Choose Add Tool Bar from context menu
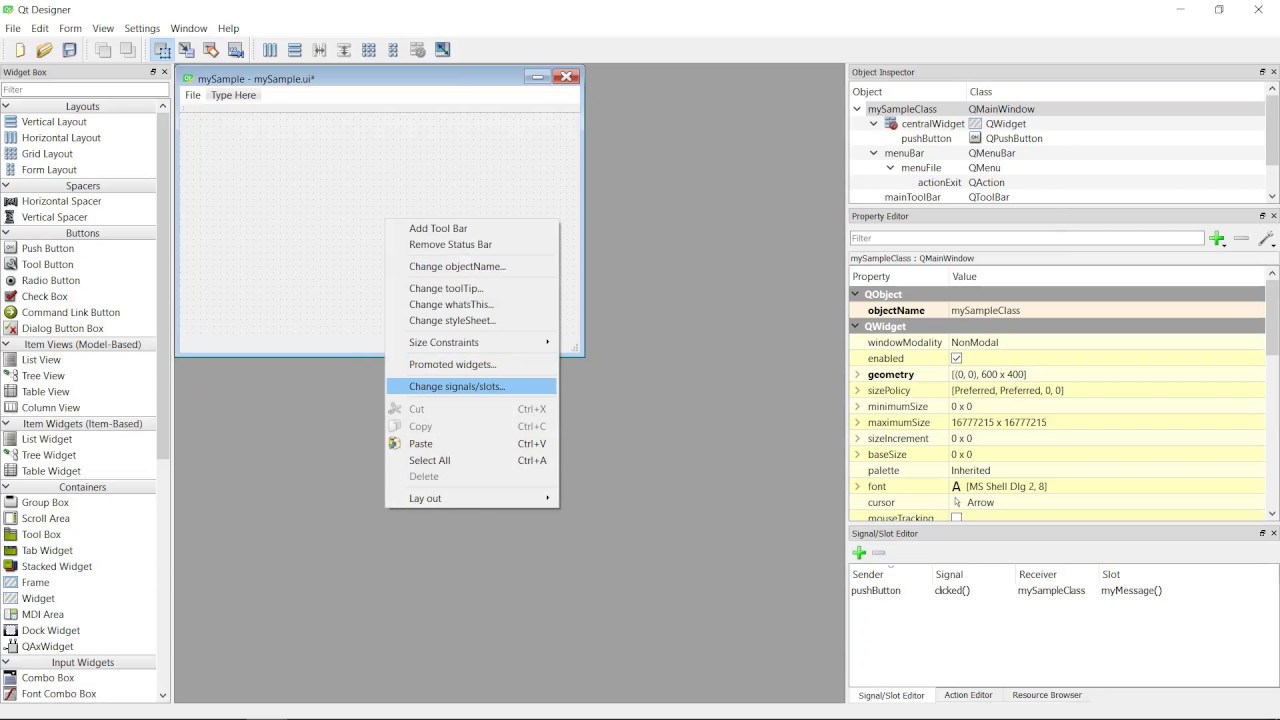 pyautogui.click(x=471, y=228)
